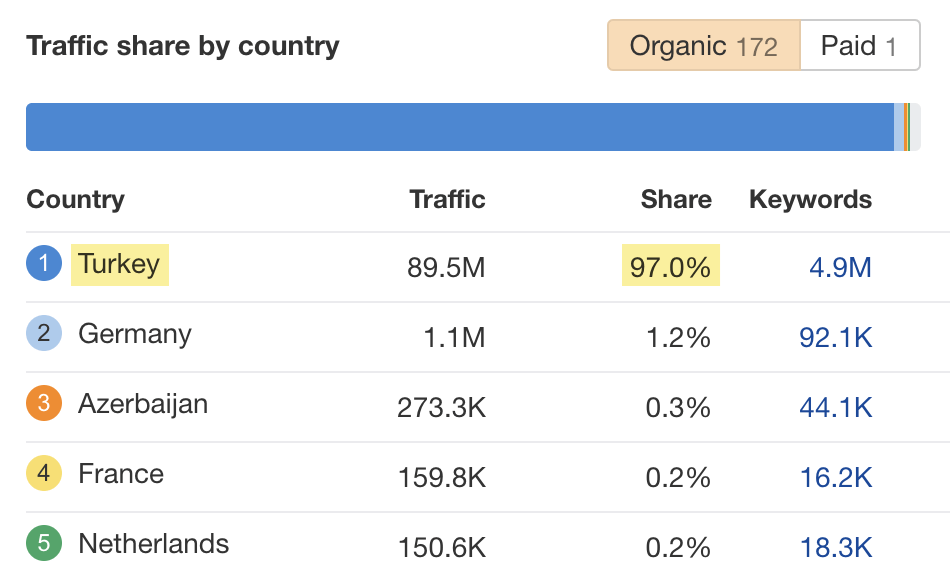This screenshot has width=950, height=578.
Task: Select the light blue Germany badge
Action: (x=44, y=333)
